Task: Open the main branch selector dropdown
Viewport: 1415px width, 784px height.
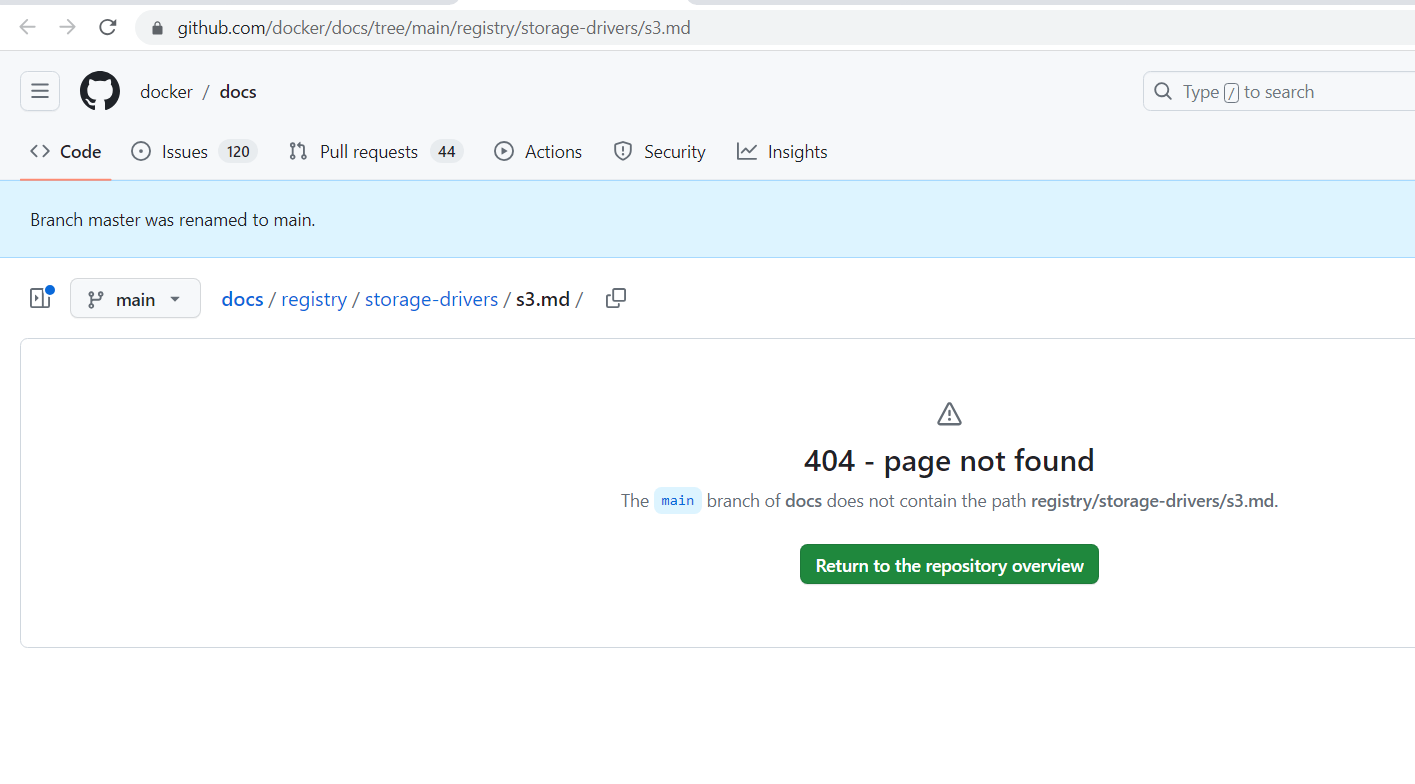Action: coord(135,298)
